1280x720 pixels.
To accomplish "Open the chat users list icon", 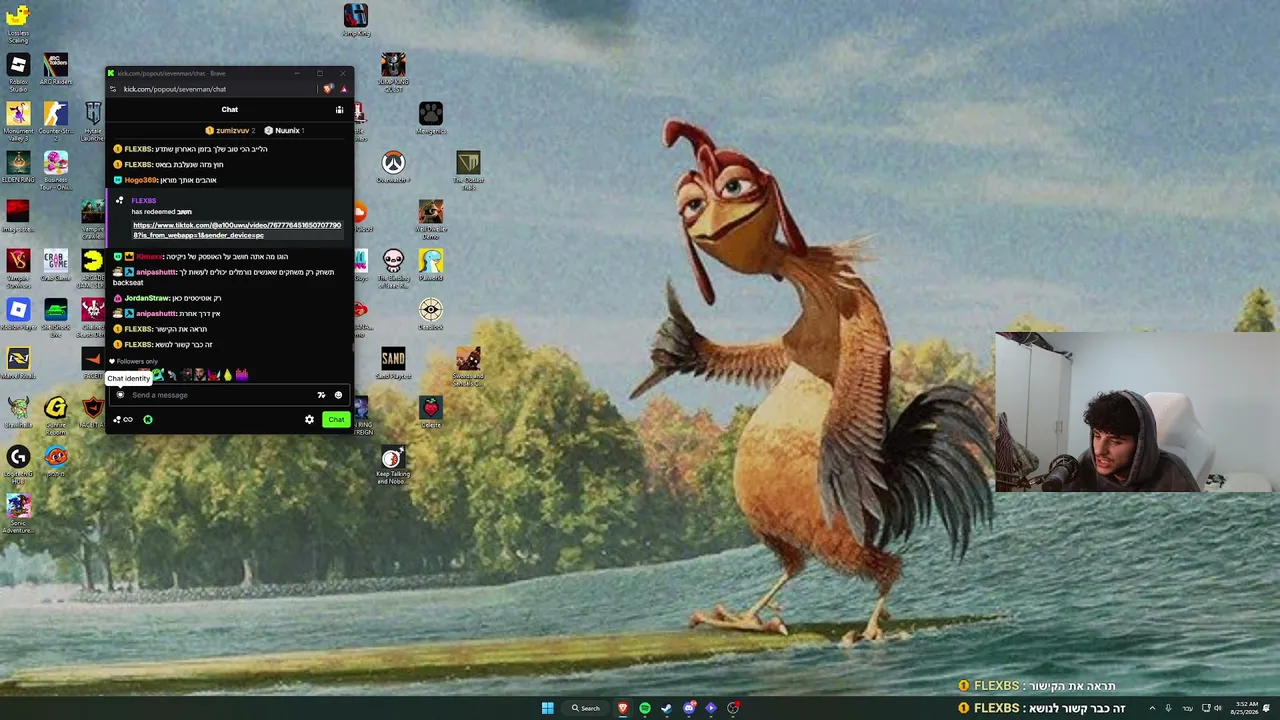I will (340, 110).
